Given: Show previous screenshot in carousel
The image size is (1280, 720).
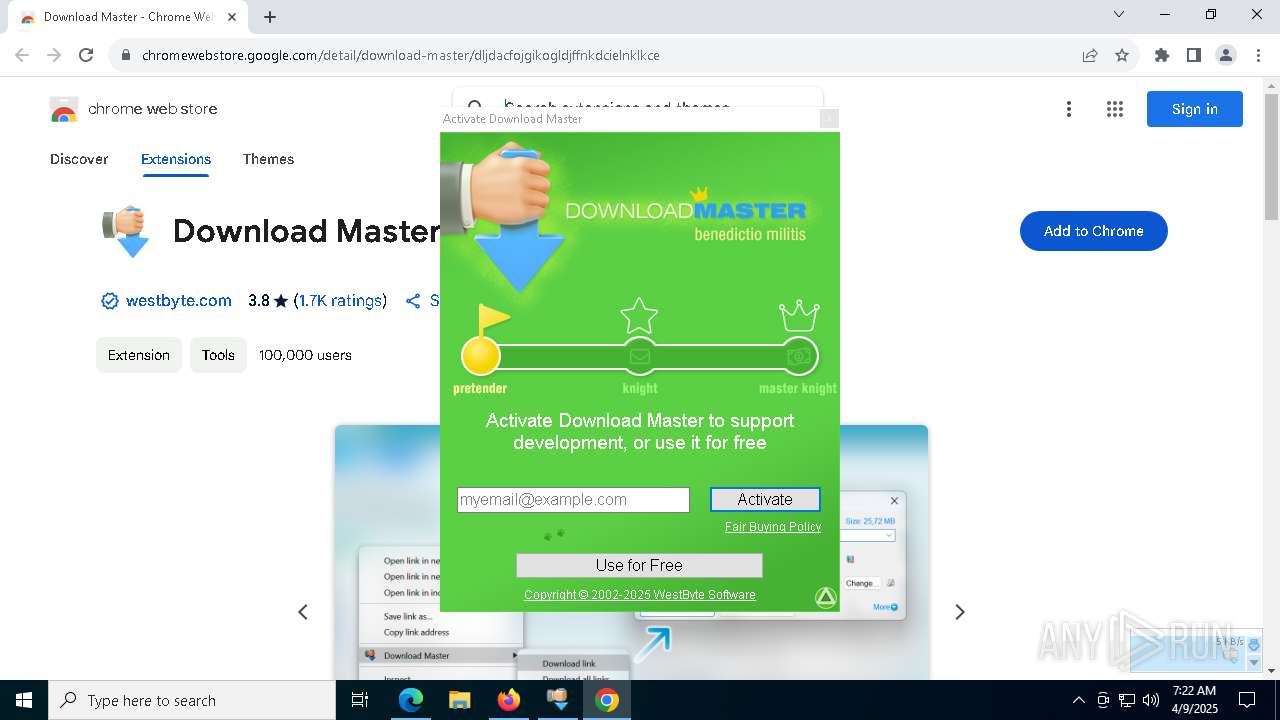Looking at the screenshot, I should tap(303, 612).
